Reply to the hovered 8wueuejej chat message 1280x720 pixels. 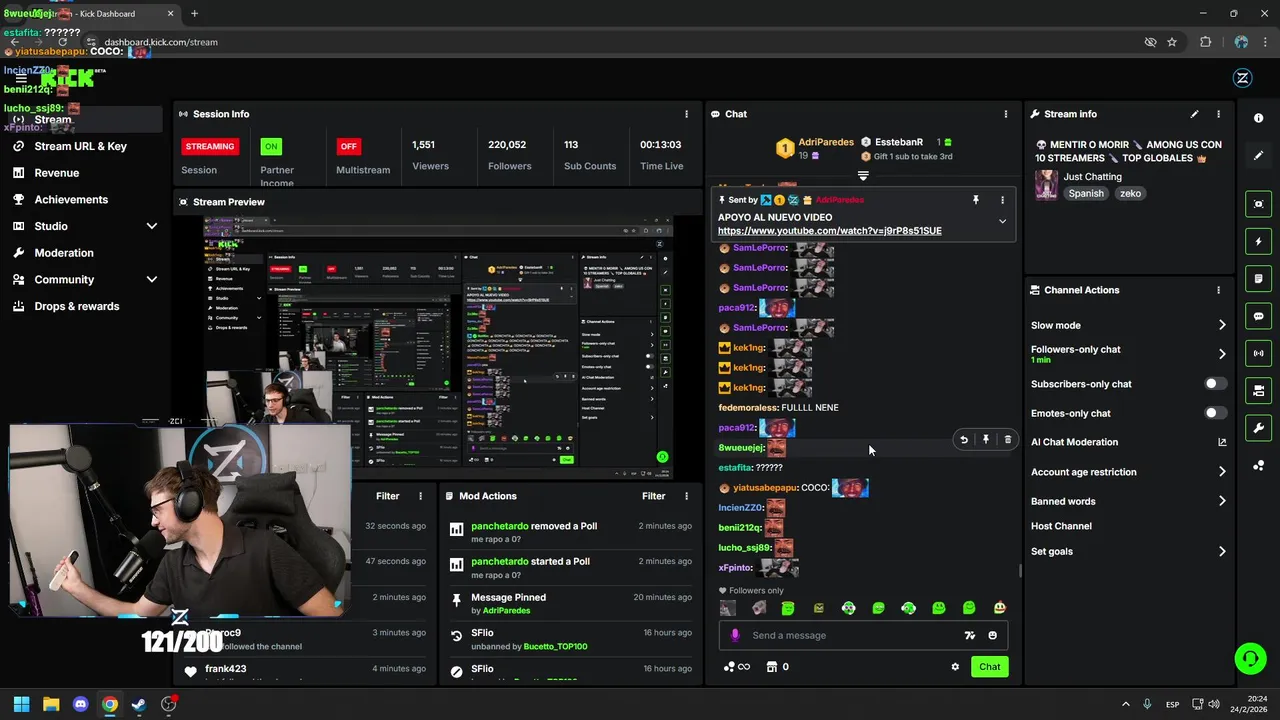pos(964,440)
